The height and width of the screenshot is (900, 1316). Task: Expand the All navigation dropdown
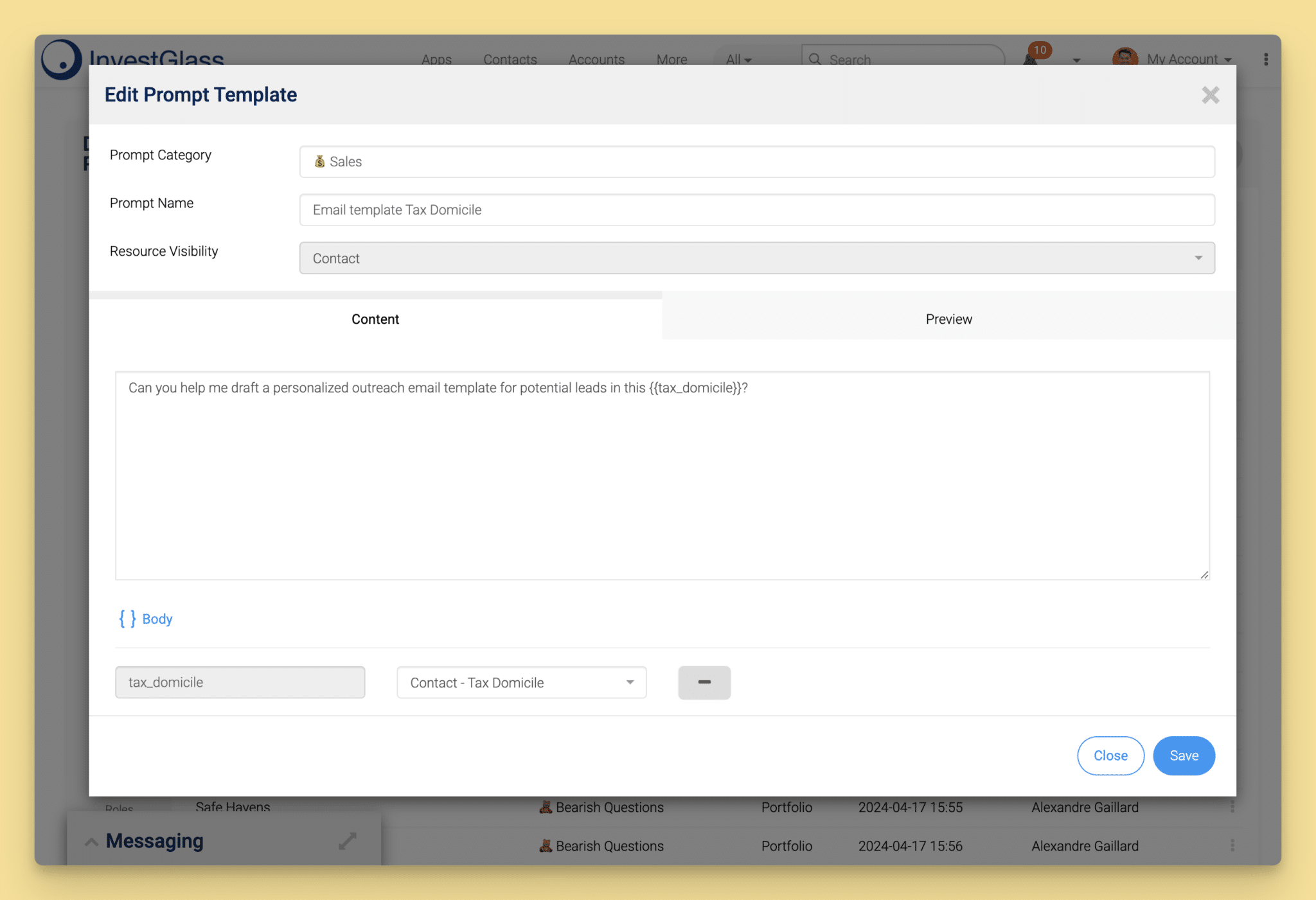[x=738, y=59]
